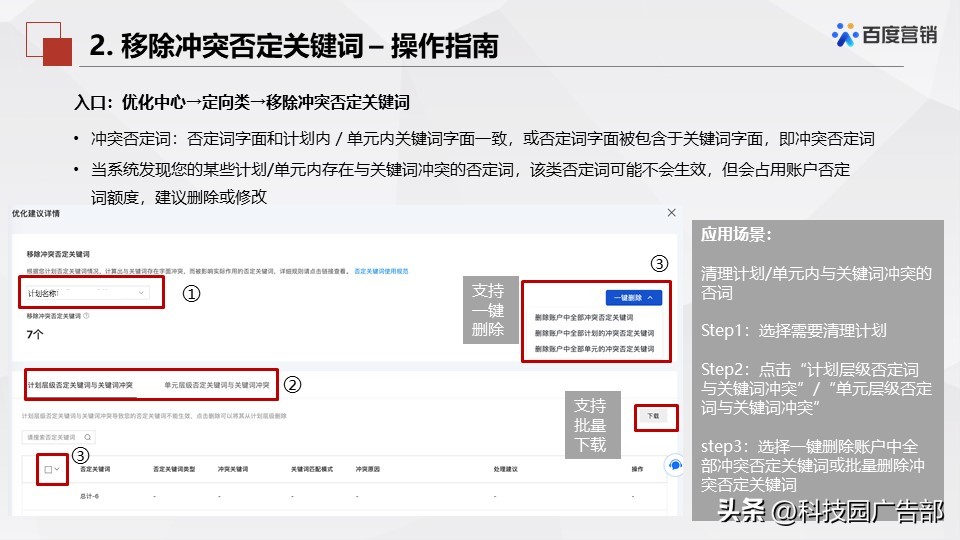This screenshot has width=960, height=540.
Task: Choose 删除账户中全部单元的冲突否定关键词 option
Action: [594, 348]
